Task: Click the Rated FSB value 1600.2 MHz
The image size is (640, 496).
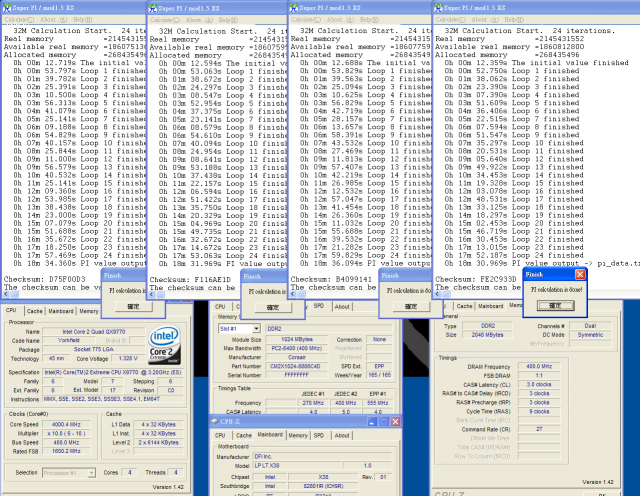Action: point(66,451)
